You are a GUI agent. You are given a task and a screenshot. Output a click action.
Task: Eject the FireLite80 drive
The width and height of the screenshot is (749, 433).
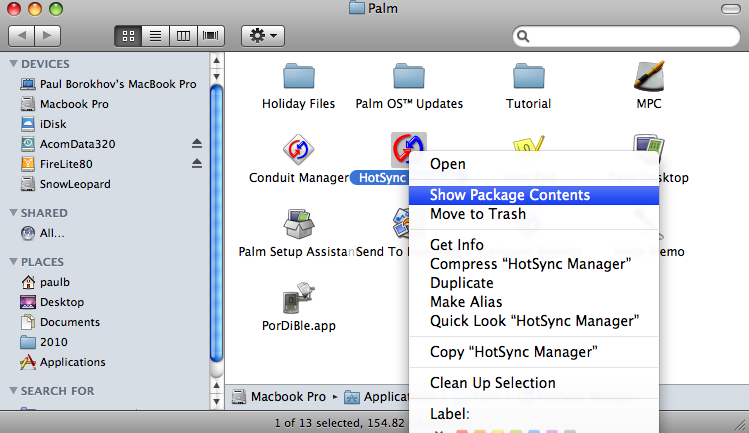pos(197,163)
